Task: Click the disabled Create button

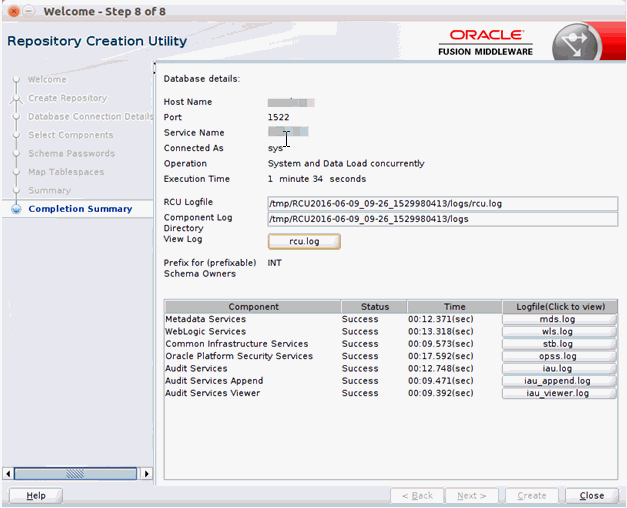Action: click(532, 496)
